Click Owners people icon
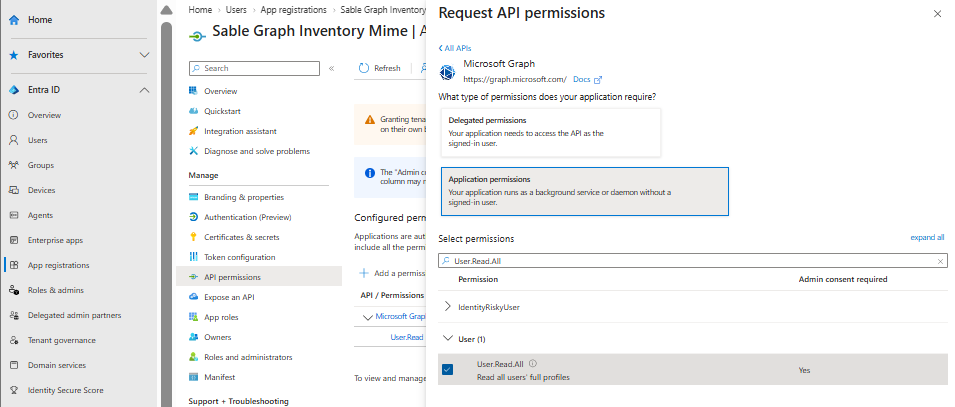 pos(194,337)
